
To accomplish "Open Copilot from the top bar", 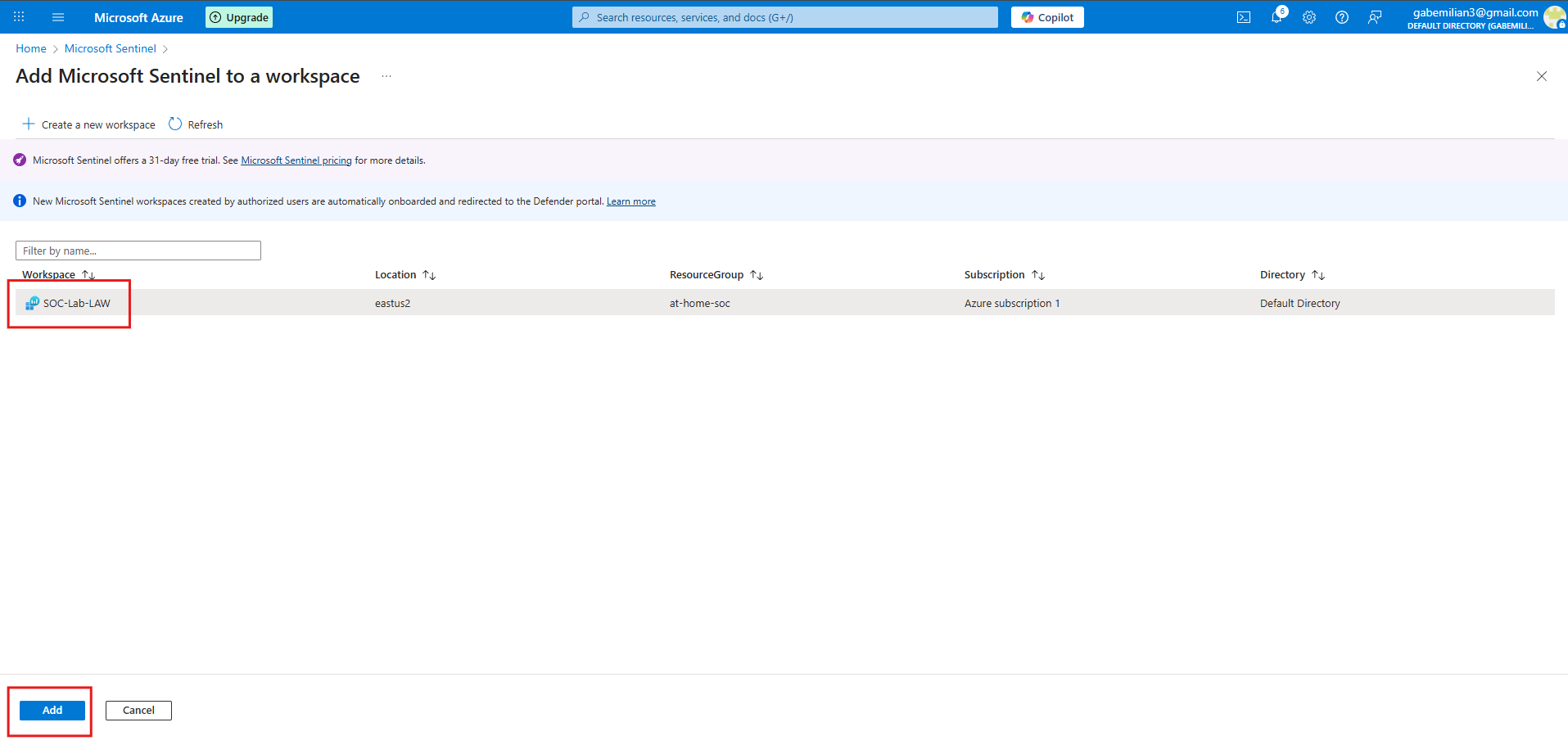I will 1047,17.
